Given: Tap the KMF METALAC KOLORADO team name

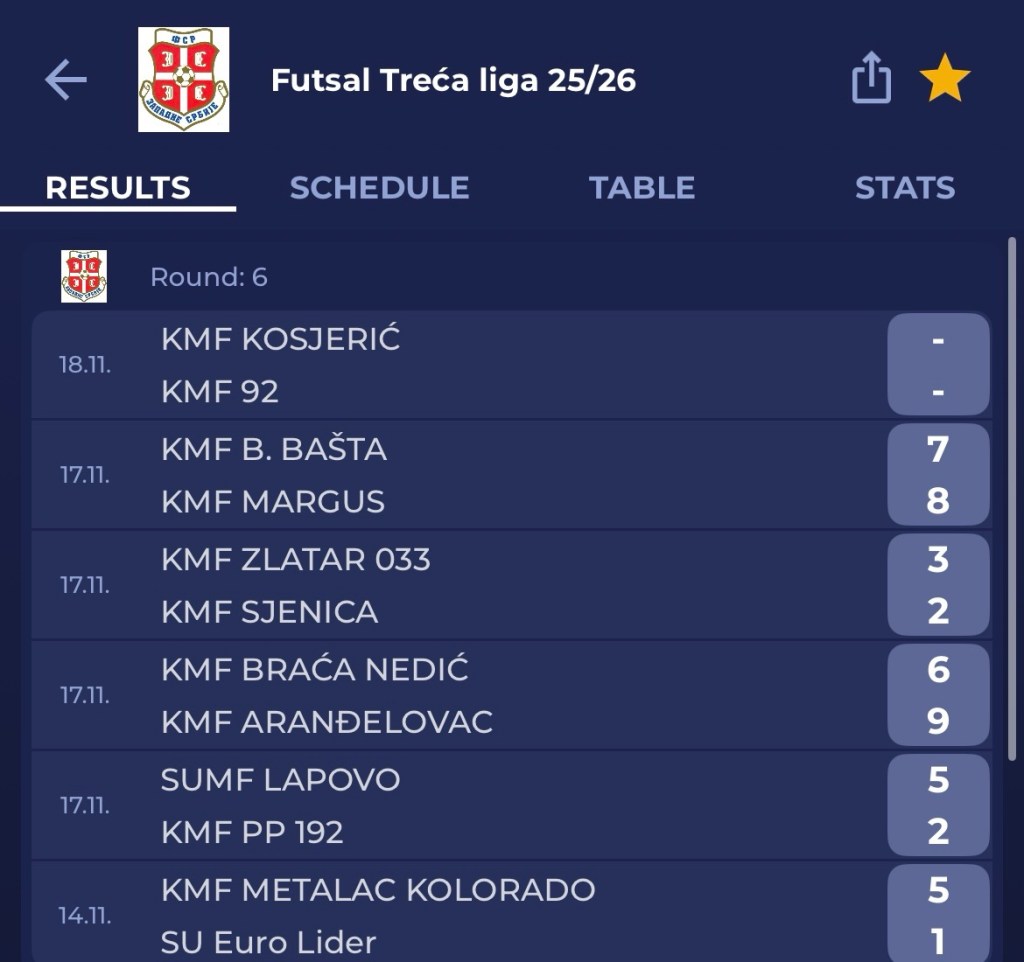Looking at the screenshot, I should 378,889.
